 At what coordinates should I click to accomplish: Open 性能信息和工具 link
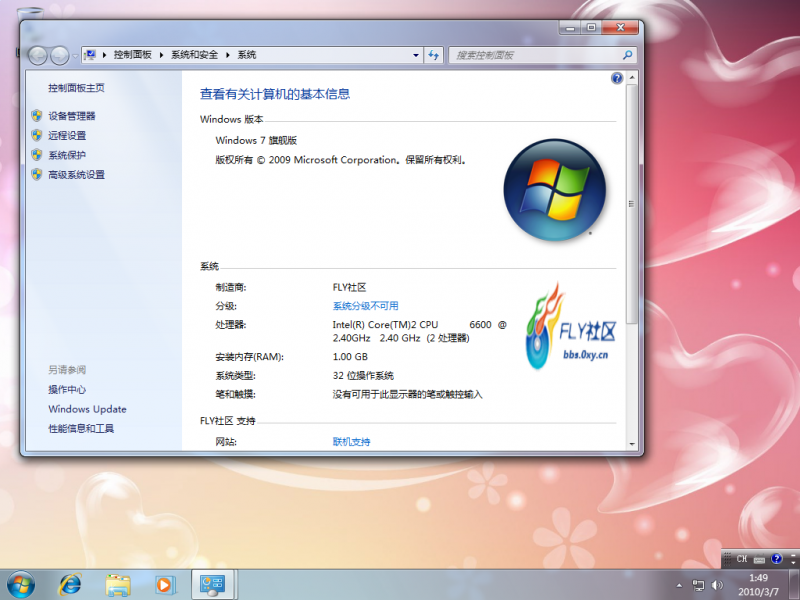pyautogui.click(x=81, y=429)
